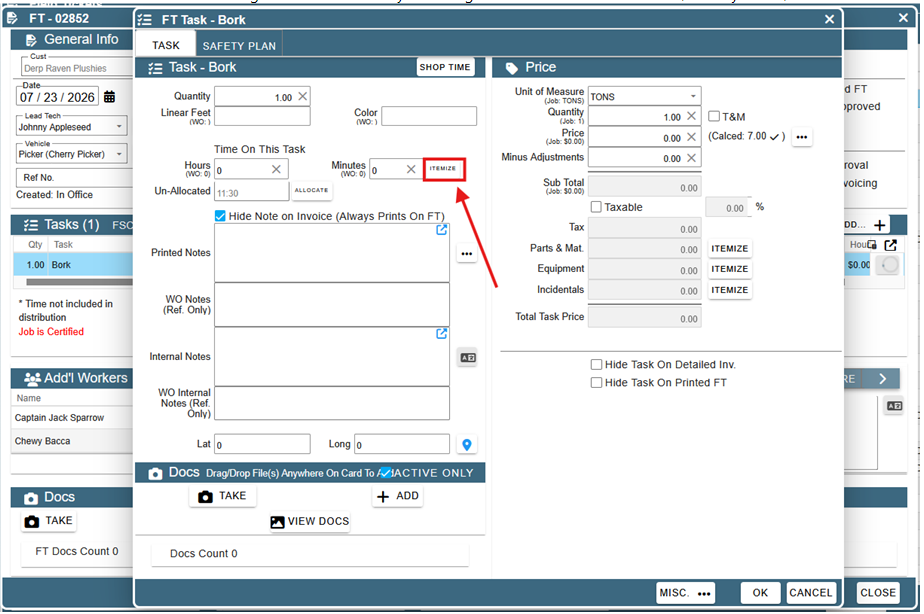Image resolution: width=924 pixels, height=614 pixels.
Task: Open the Vehicle dropdown
Action: (71, 154)
